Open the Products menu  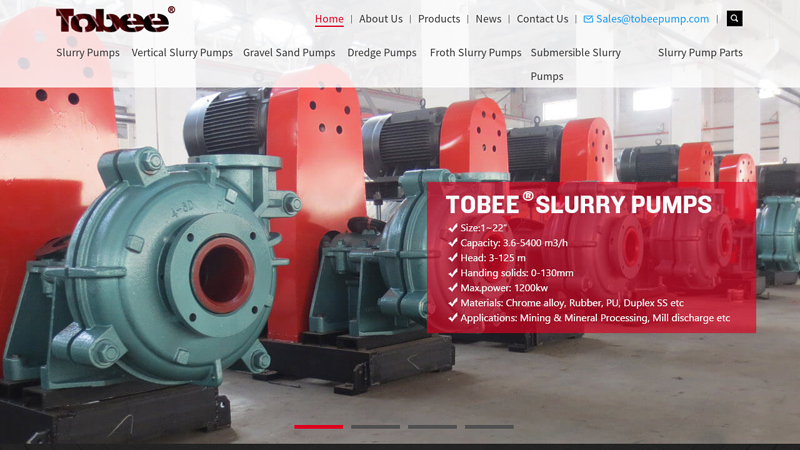pos(439,19)
